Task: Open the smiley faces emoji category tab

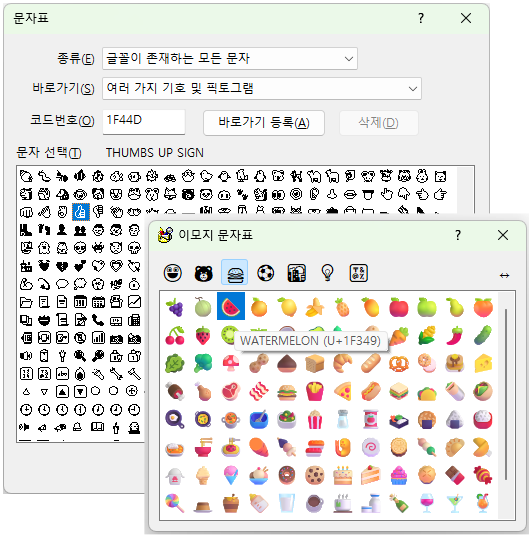Action: click(x=173, y=273)
